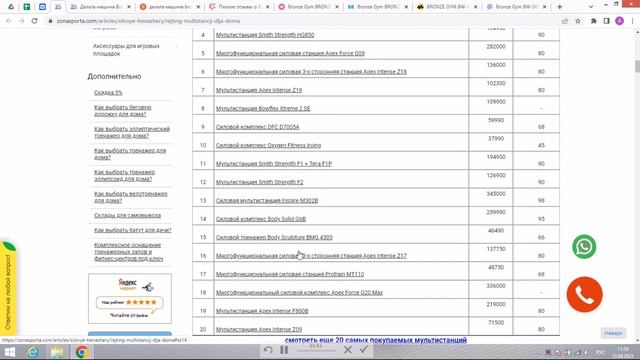640x360 pixels.
Task: Click 'смотреть еще 20 самых покупаемых мультистанций'
Action: [x=376, y=340]
